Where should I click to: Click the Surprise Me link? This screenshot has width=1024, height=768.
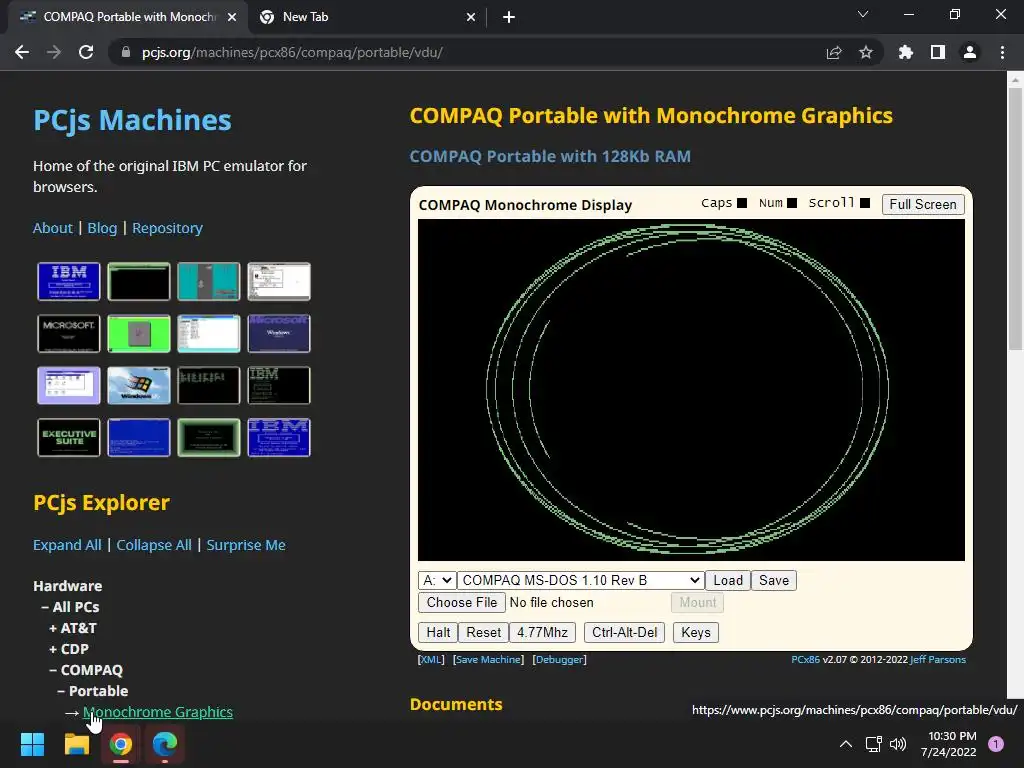(246, 545)
